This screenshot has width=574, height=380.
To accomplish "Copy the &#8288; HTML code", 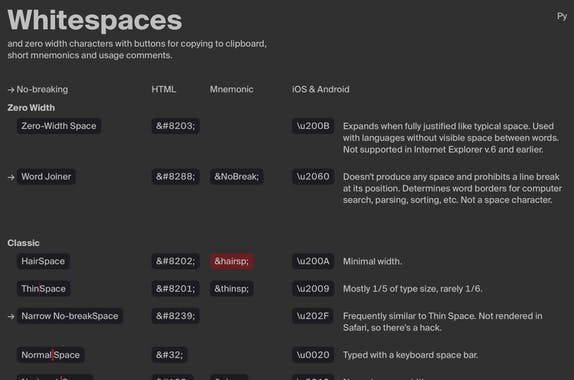I will [x=175, y=176].
